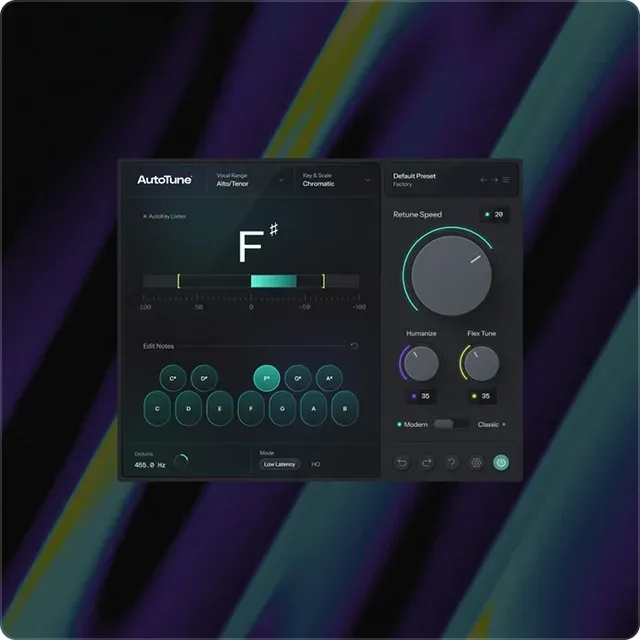Click the Retune Speed value 20

(x=495, y=214)
